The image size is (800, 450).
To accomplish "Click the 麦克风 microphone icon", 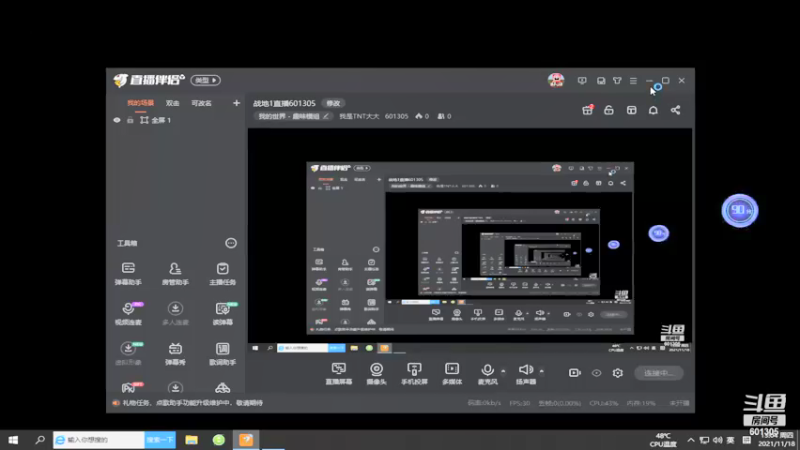I will 487,369.
